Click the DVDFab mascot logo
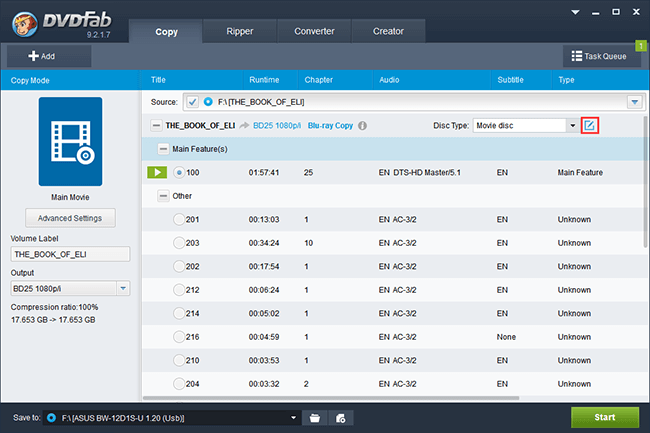This screenshot has height=433, width=650. (x=24, y=24)
